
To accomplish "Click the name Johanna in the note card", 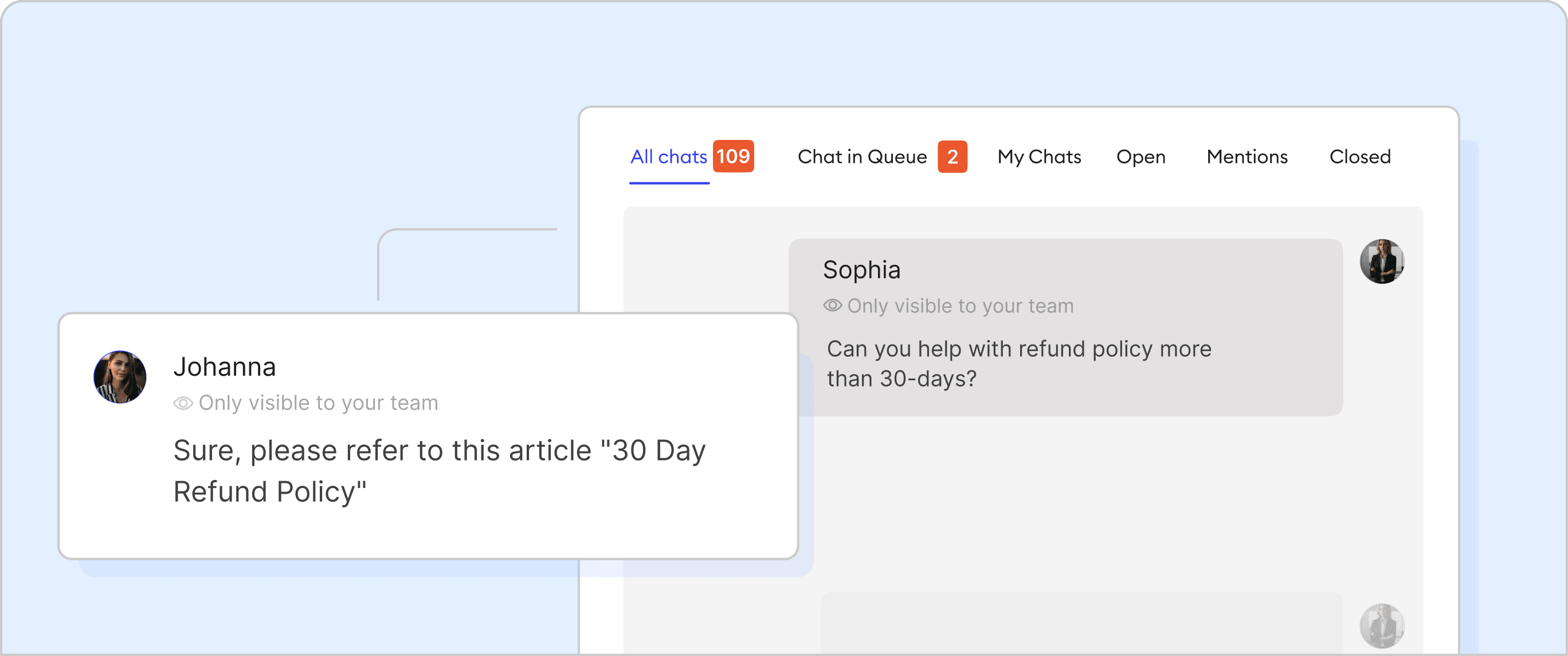I will pyautogui.click(x=225, y=366).
